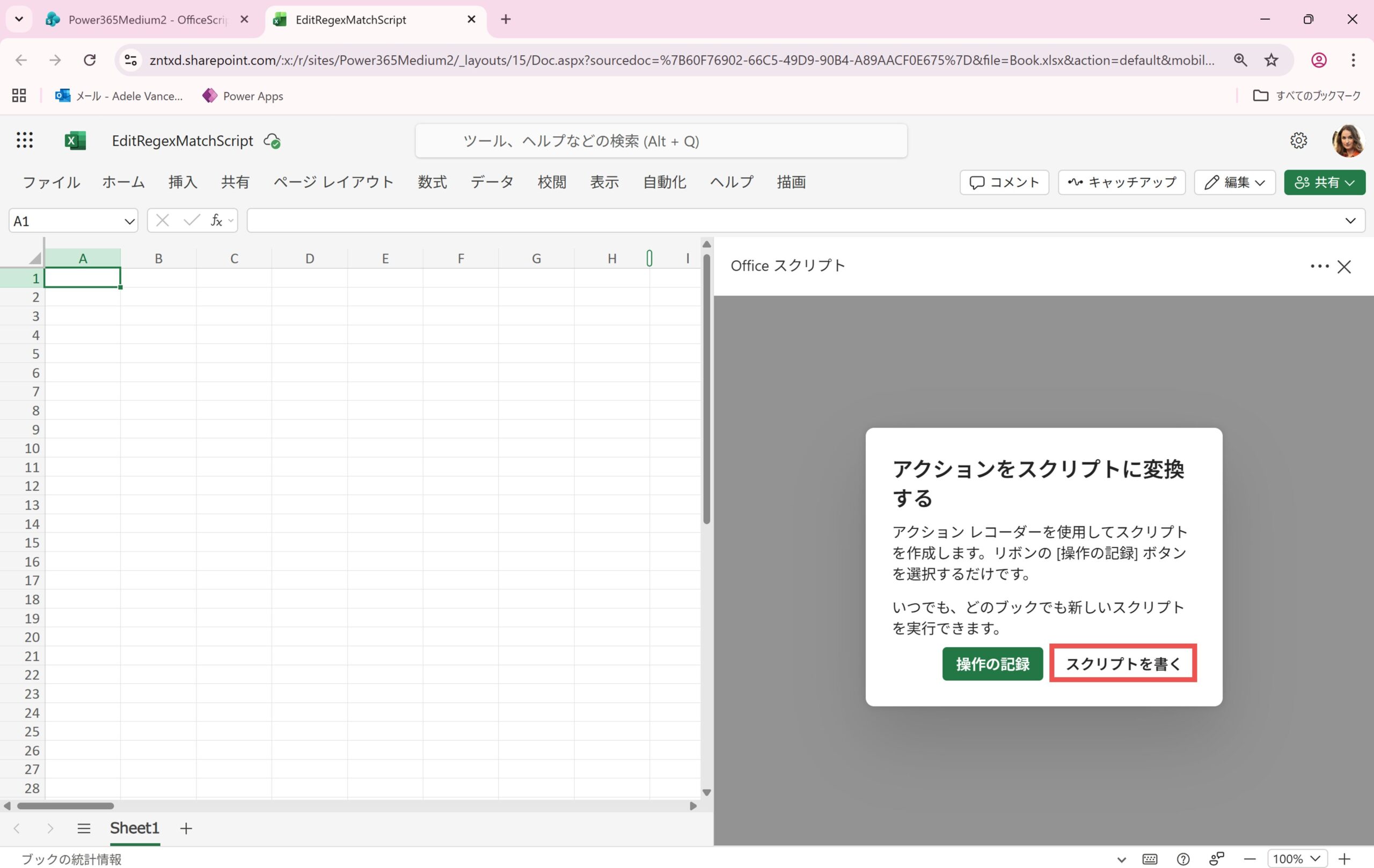This screenshot has width=1374, height=868.
Task: Click the status bar help question icon
Action: (1183, 859)
